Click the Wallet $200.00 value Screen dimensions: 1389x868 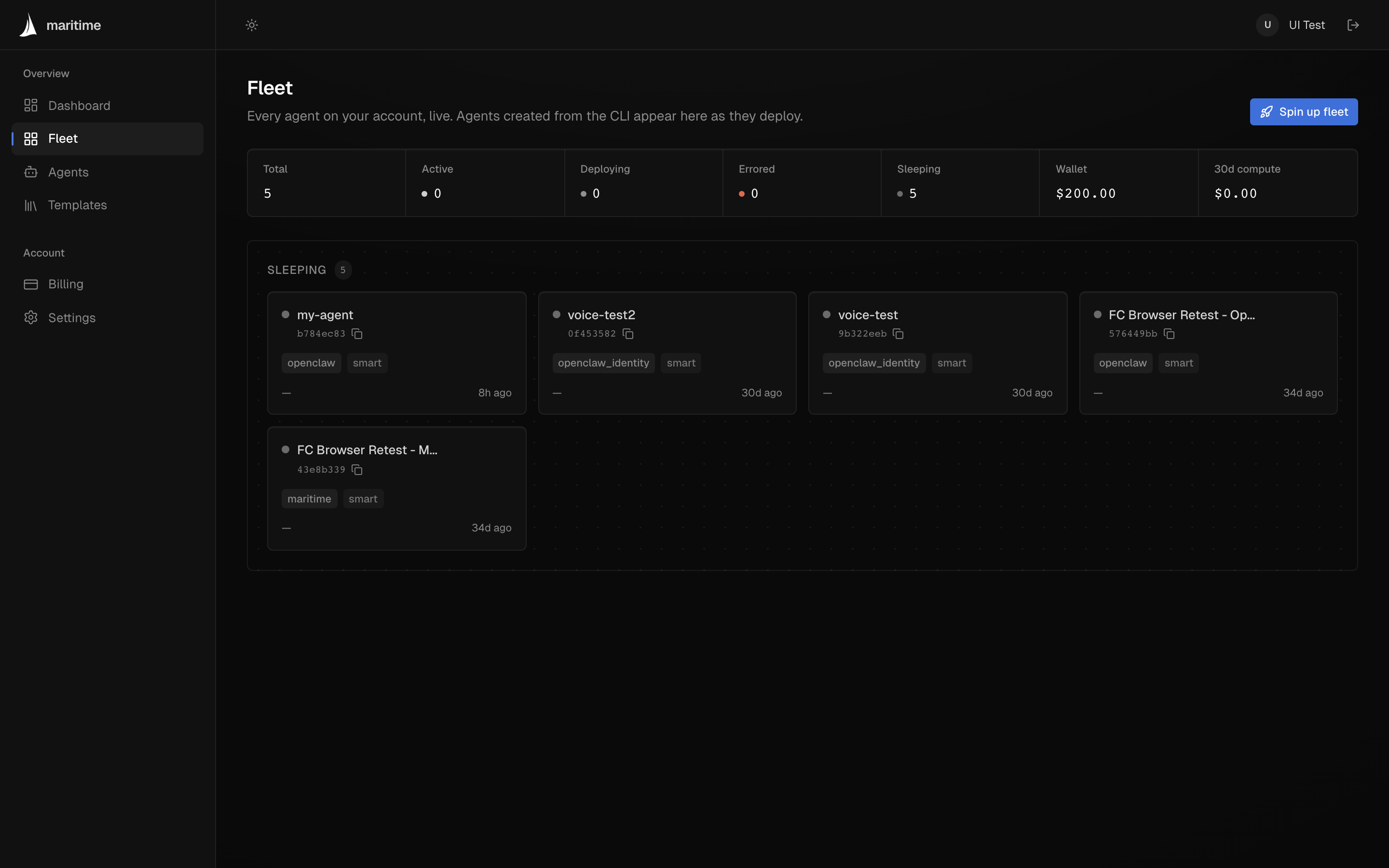(1085, 194)
